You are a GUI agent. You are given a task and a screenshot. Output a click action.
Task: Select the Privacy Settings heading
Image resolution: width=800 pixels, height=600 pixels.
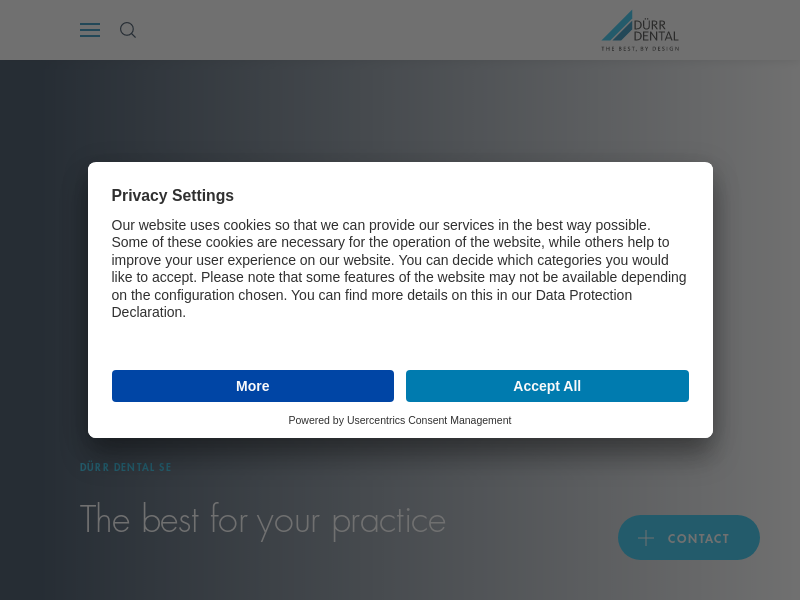coord(172,195)
